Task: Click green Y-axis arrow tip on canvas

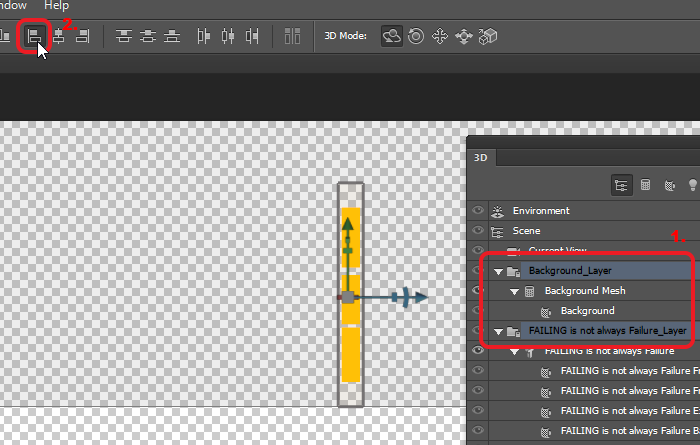Action: tap(348, 224)
